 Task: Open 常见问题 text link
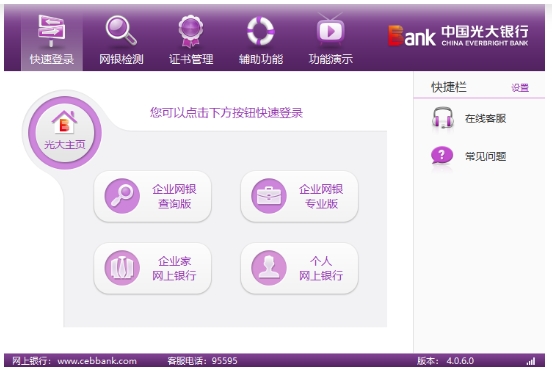point(485,156)
